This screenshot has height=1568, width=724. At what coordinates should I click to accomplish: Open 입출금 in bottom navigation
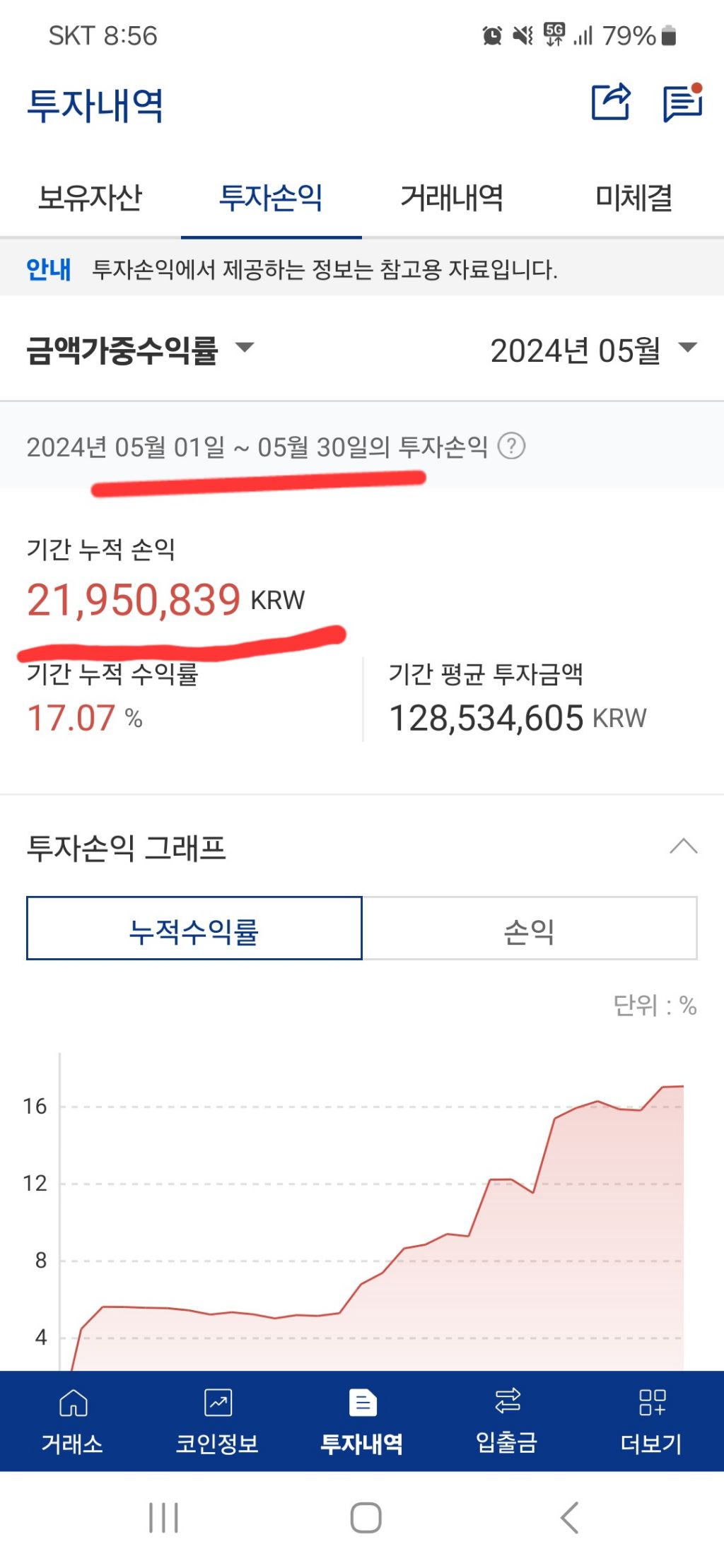click(507, 1420)
